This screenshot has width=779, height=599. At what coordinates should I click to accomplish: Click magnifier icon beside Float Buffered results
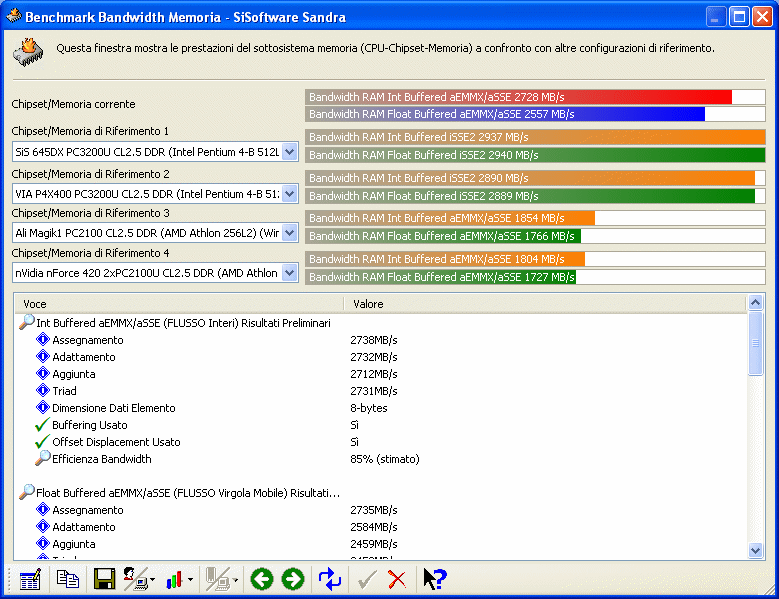tap(26, 492)
